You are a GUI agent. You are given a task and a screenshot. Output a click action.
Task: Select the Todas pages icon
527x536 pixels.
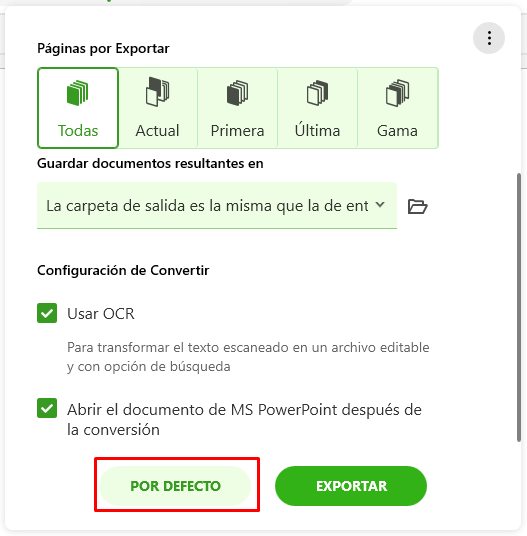[78, 93]
